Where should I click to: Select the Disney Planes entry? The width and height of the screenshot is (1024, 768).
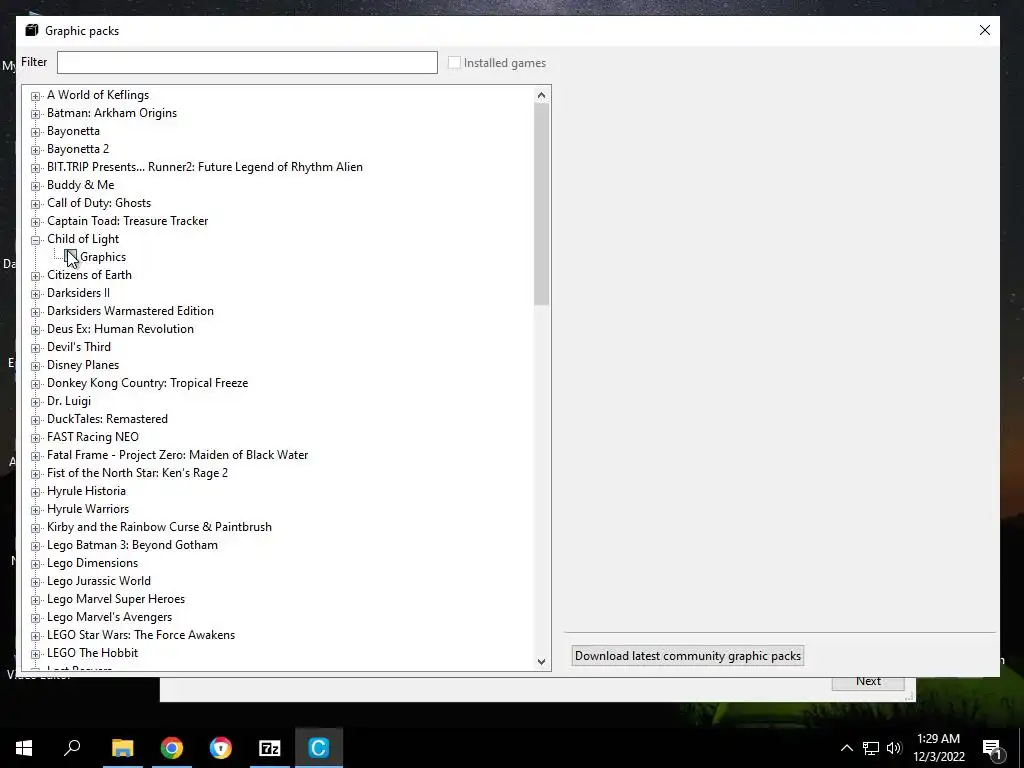[83, 364]
